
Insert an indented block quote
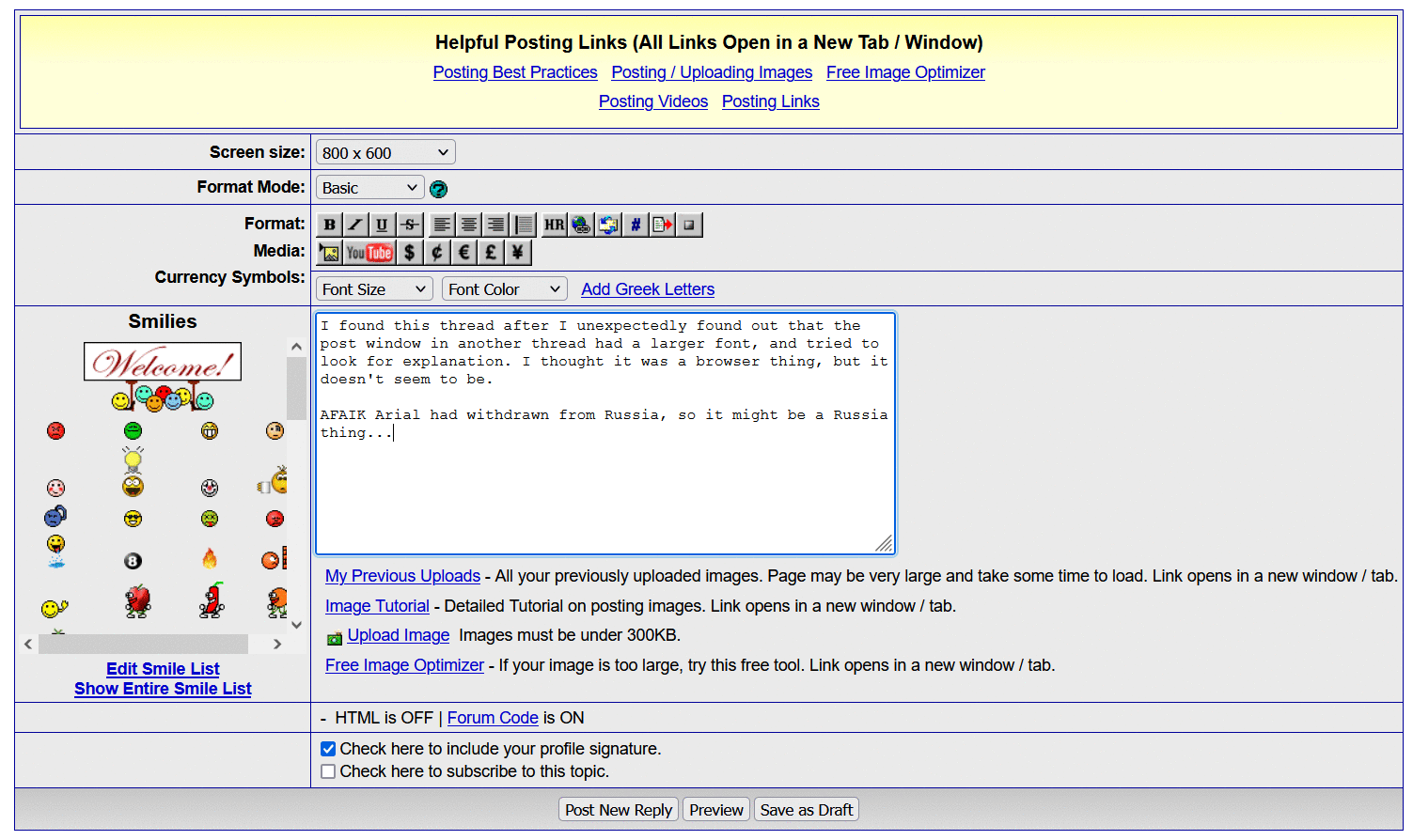click(524, 225)
